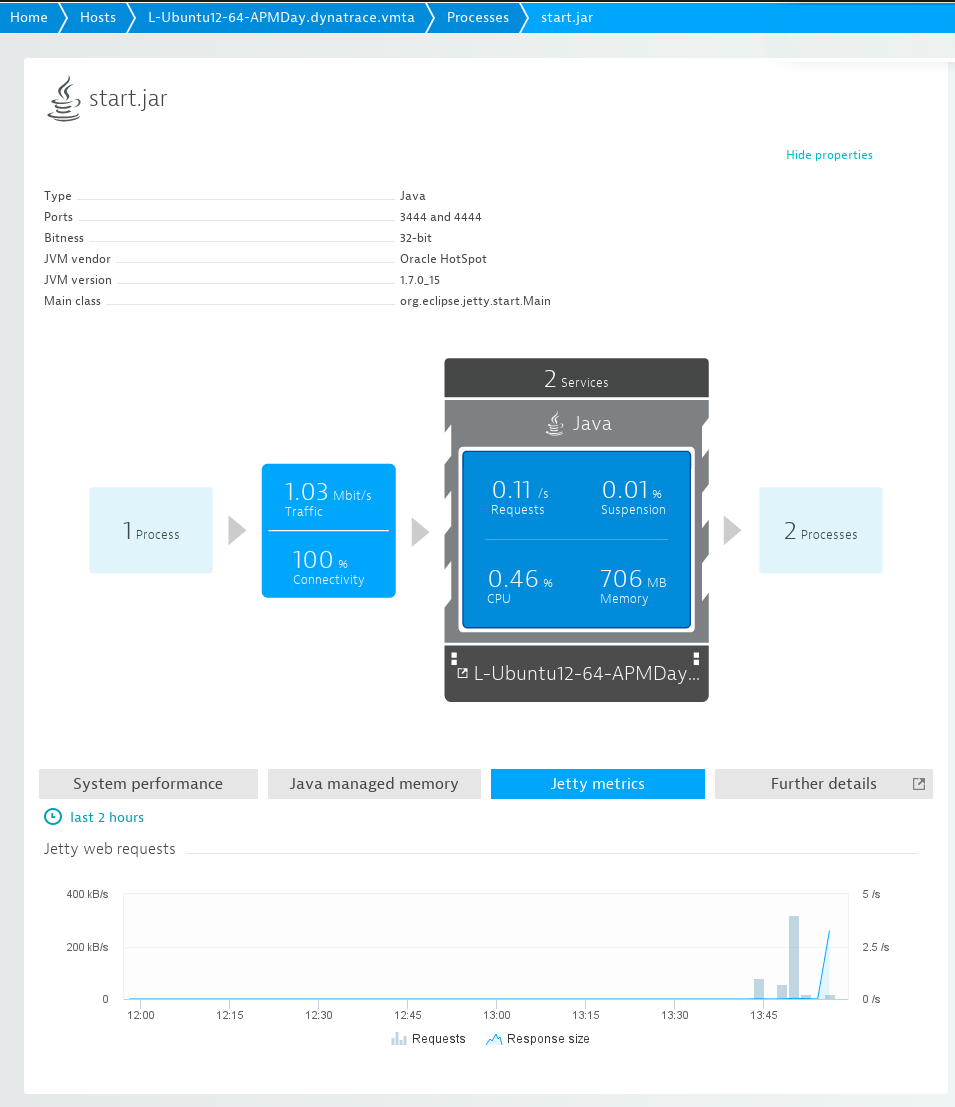Click the 100 % Connectivity metric

(x=328, y=567)
